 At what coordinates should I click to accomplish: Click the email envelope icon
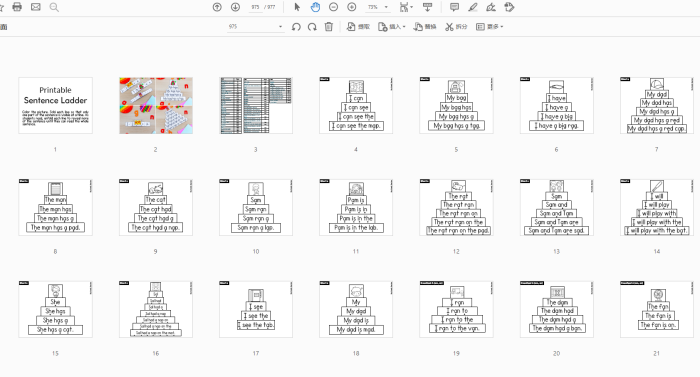tap(36, 7)
